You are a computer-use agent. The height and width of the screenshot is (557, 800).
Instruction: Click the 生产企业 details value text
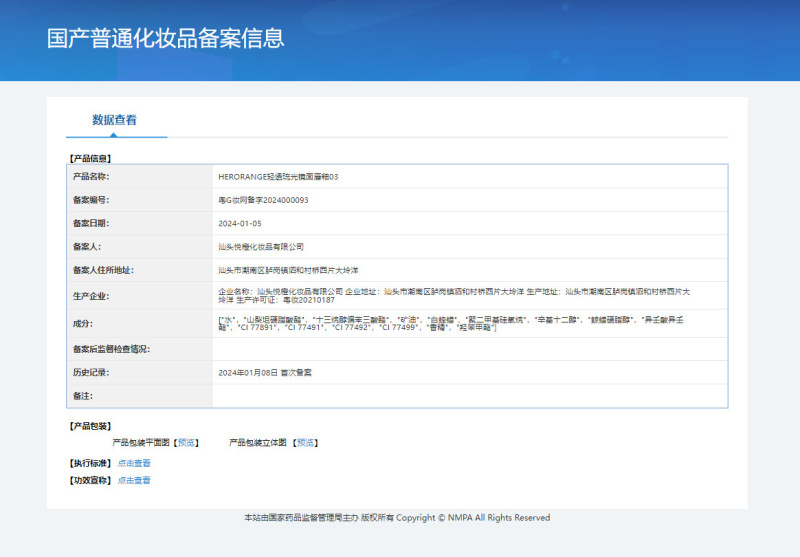454,296
